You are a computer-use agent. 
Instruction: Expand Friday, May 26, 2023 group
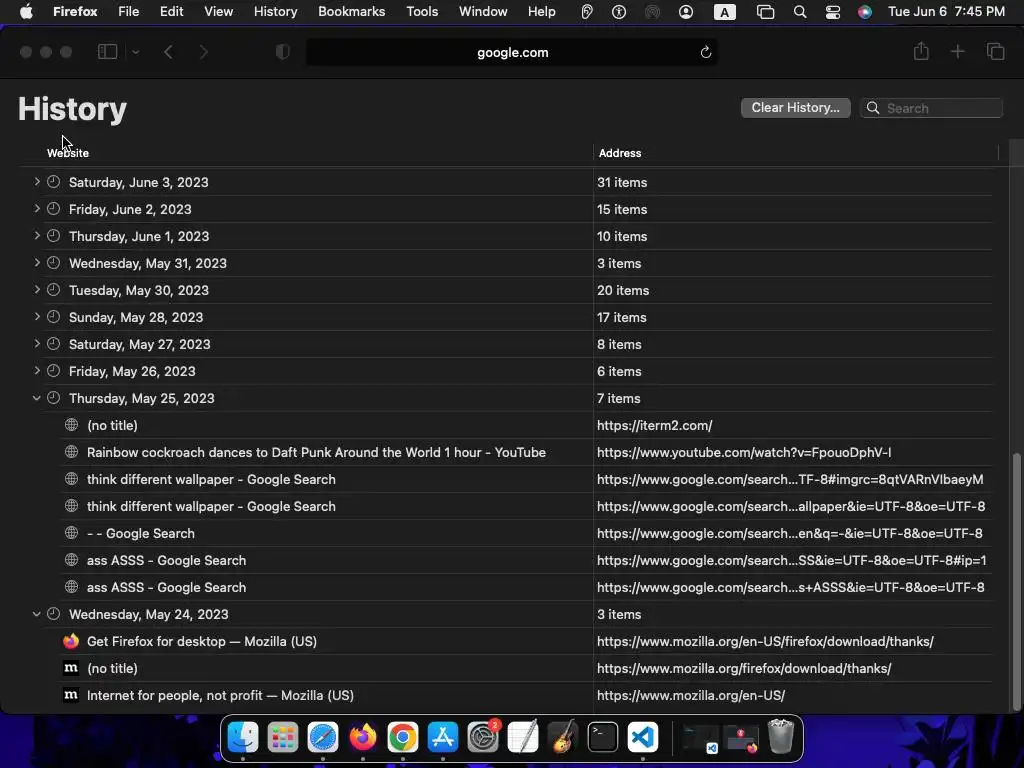37,371
